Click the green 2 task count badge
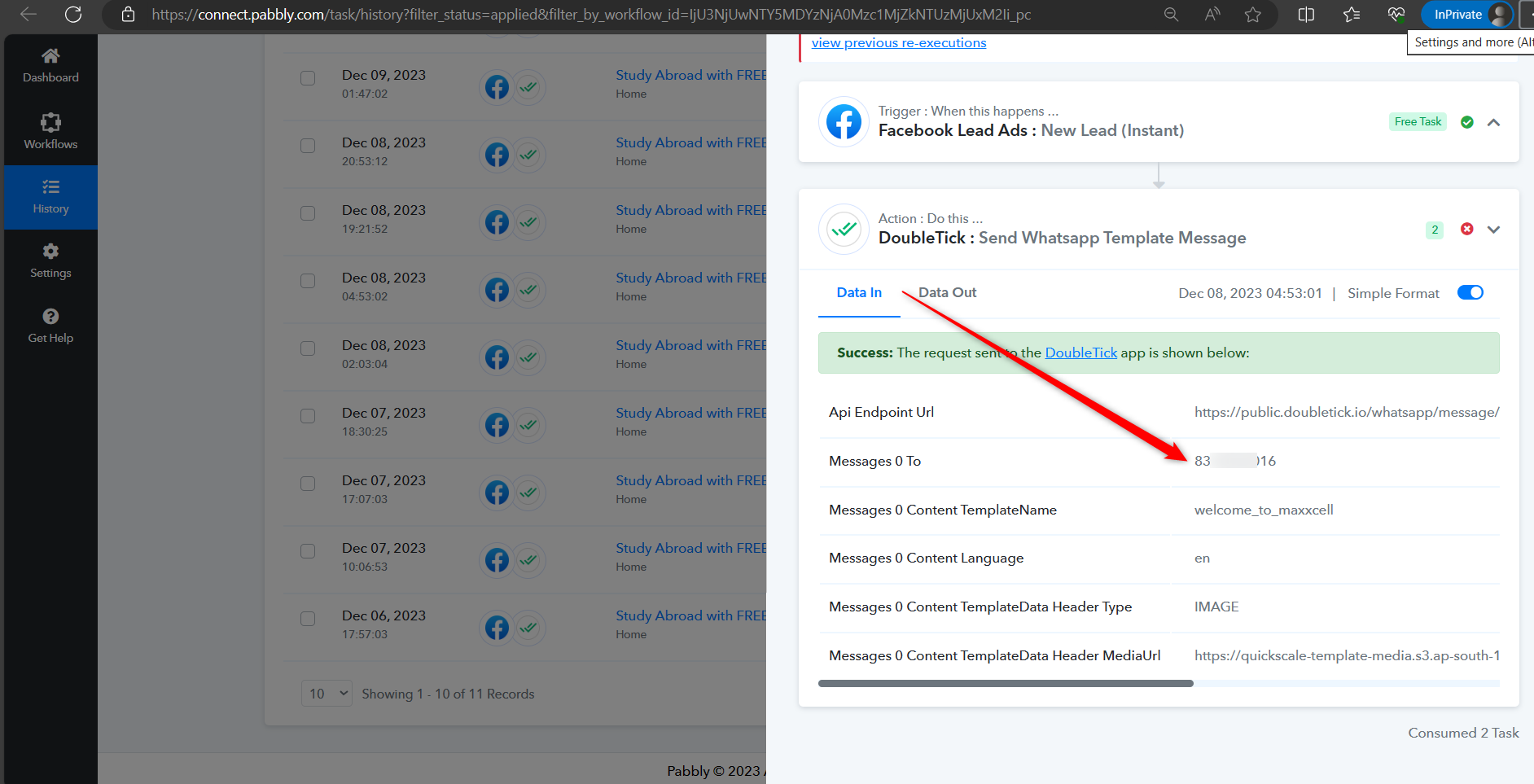Viewport: 1534px width, 784px height. pyautogui.click(x=1435, y=230)
